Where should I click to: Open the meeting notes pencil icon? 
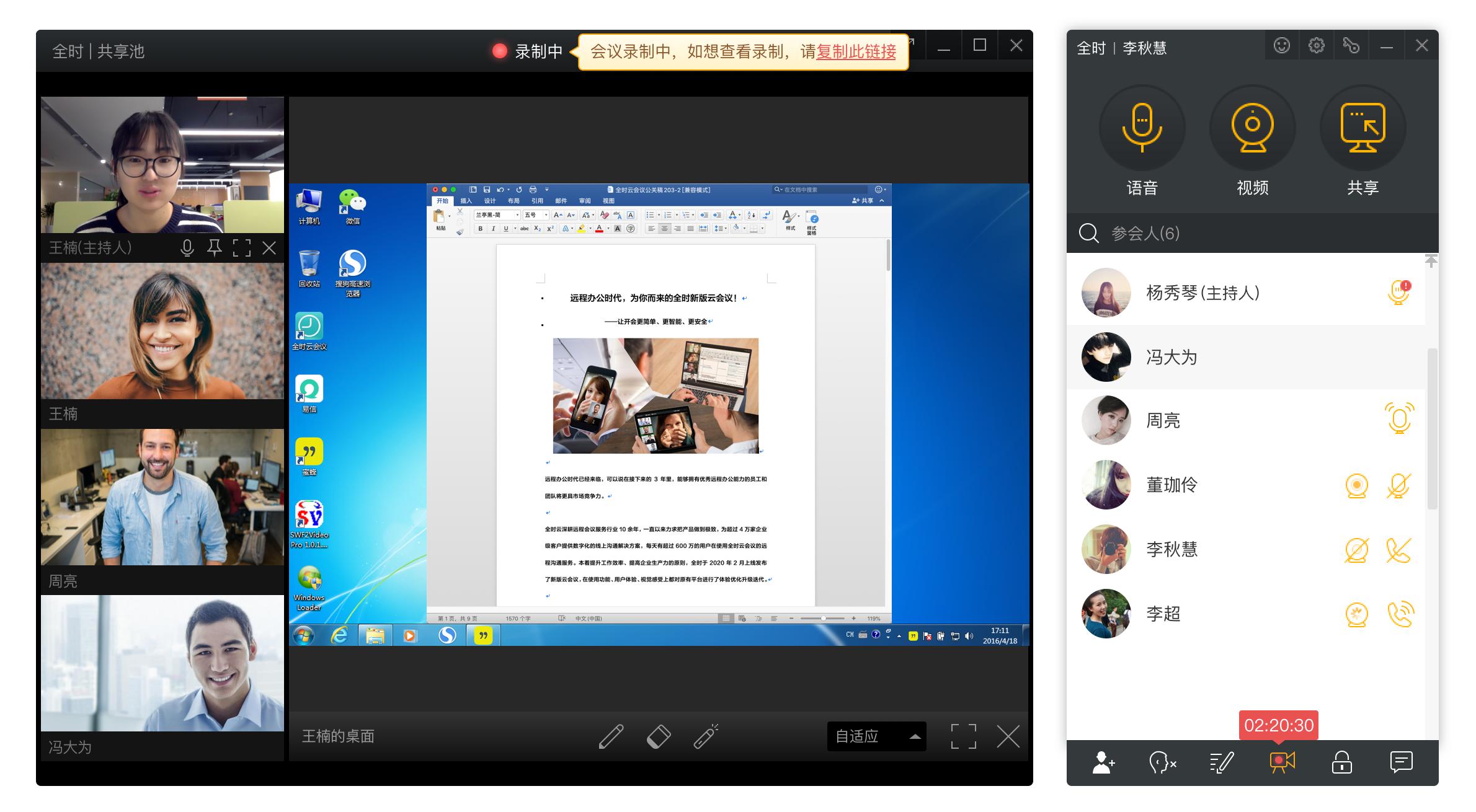coord(1222,763)
